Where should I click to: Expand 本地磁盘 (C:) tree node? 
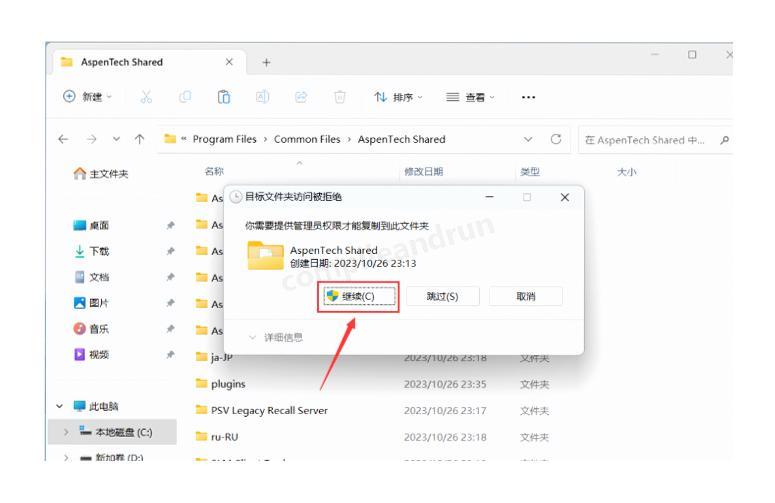(66, 432)
